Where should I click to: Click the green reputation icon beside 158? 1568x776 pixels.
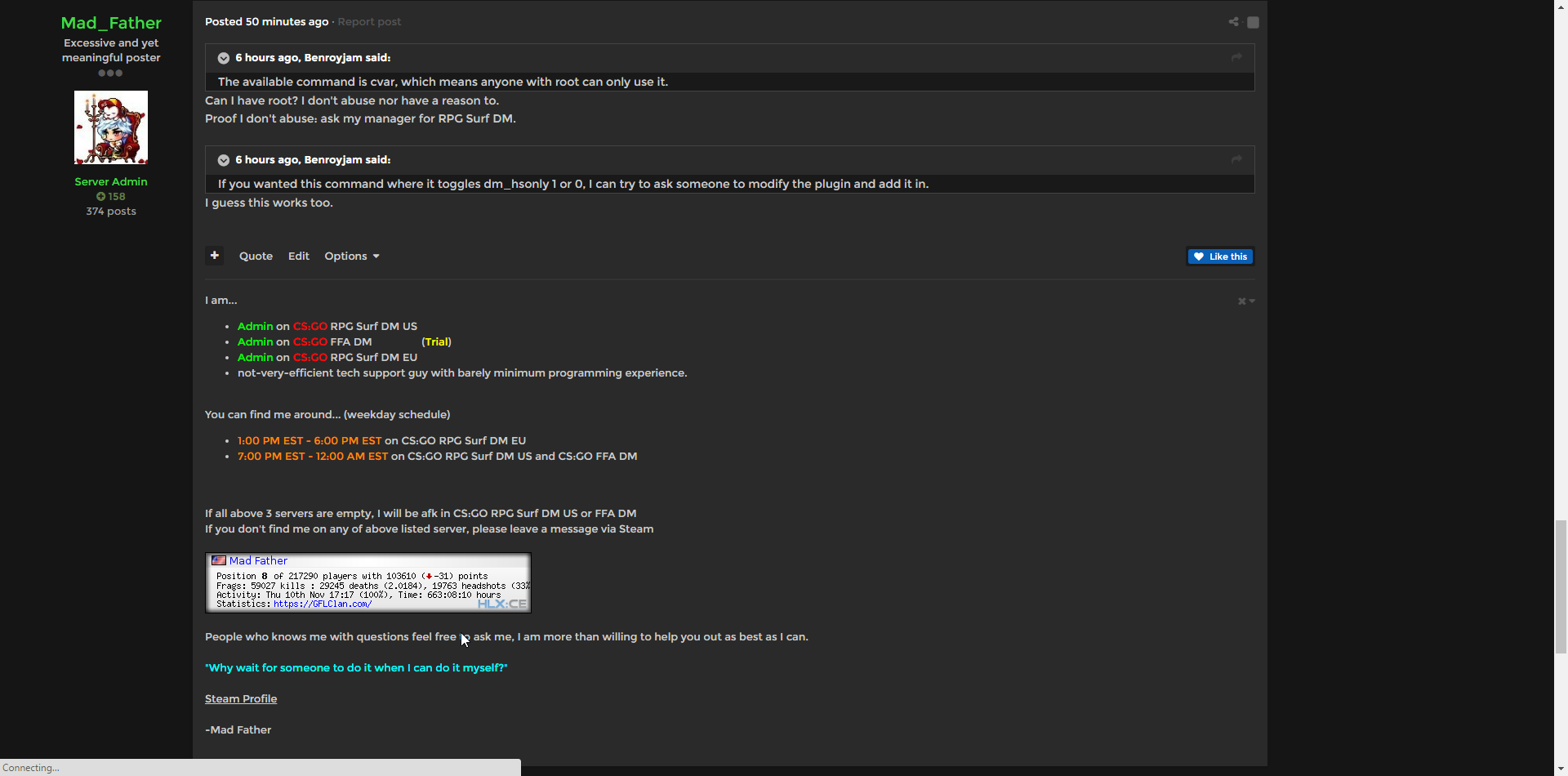click(x=101, y=197)
